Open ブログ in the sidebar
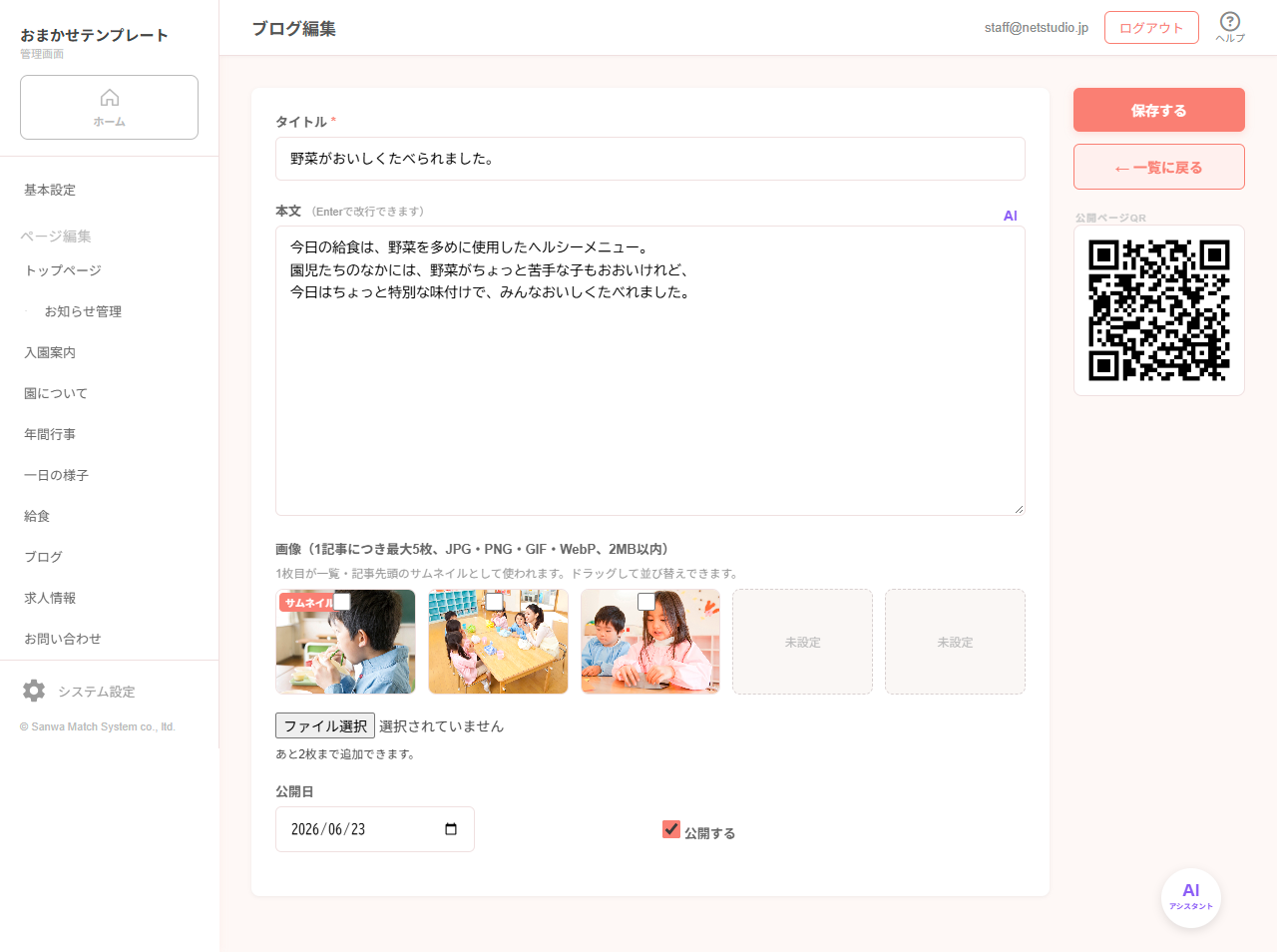Viewport: 1277px width, 952px height. click(43, 557)
